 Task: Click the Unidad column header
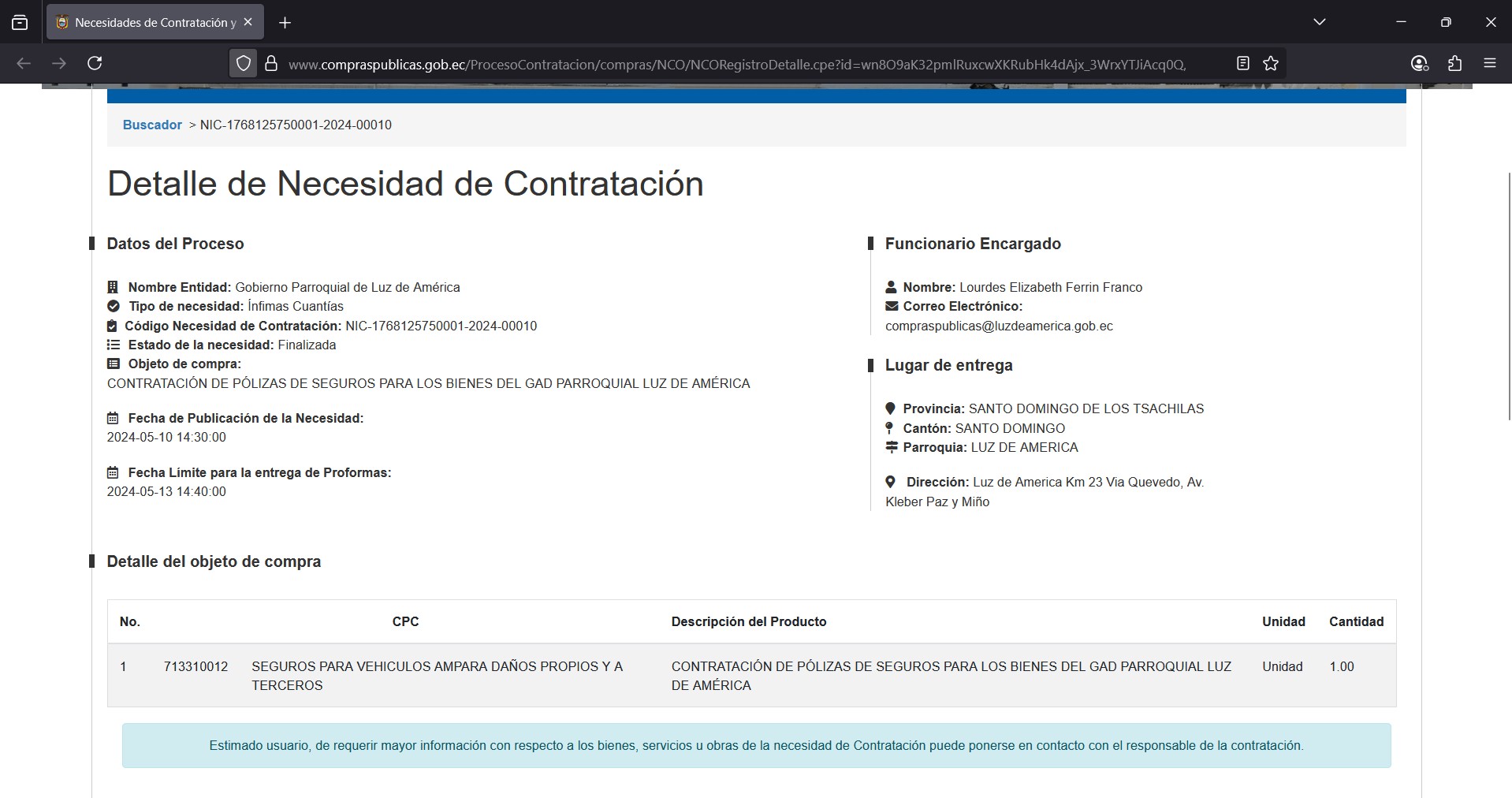[x=1283, y=621]
